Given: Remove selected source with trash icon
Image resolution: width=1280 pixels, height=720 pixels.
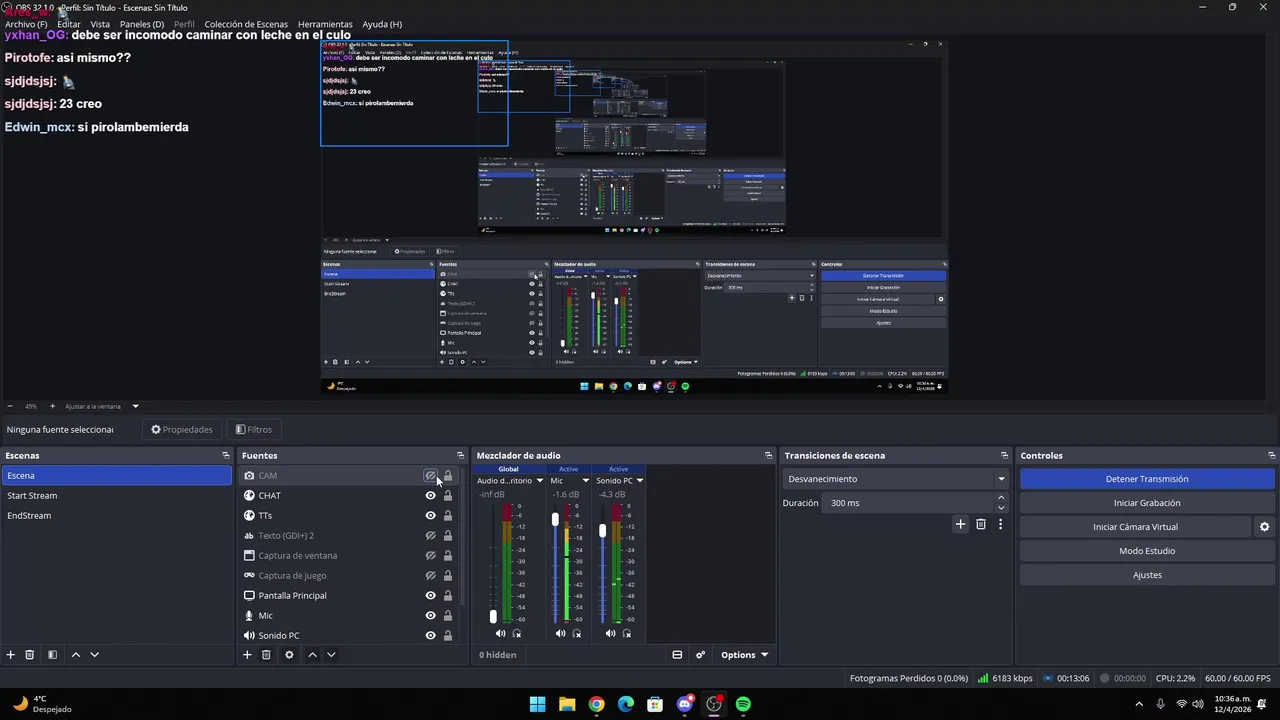Looking at the screenshot, I should (266, 655).
